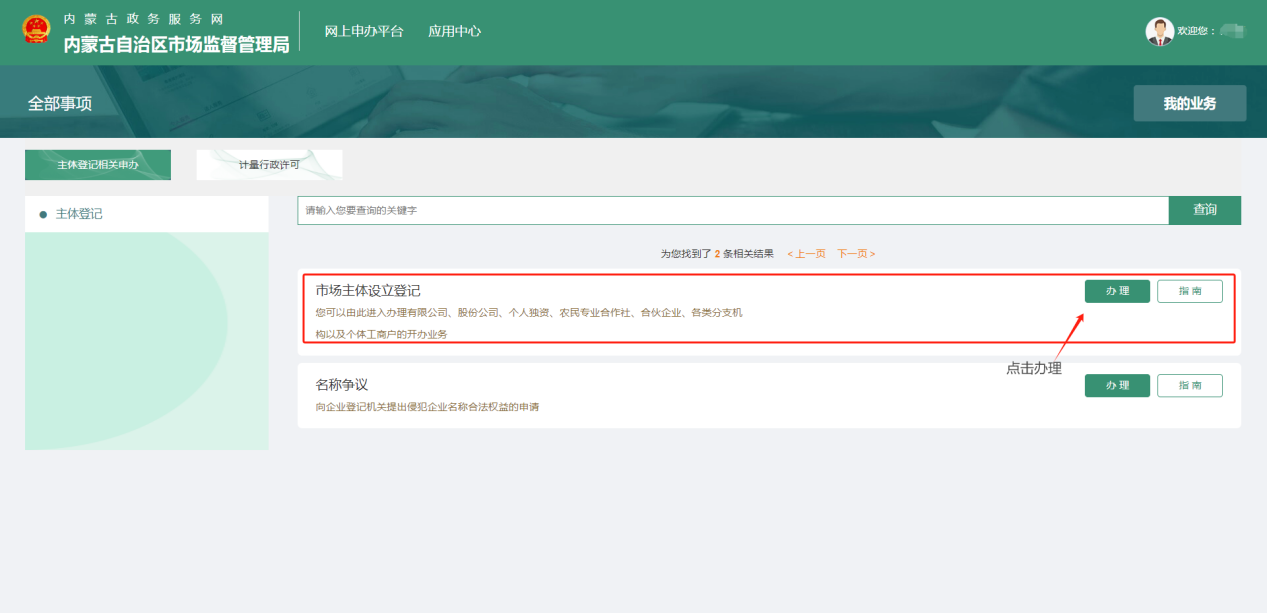Click the 欢迎您 user greeting text

1196,31
